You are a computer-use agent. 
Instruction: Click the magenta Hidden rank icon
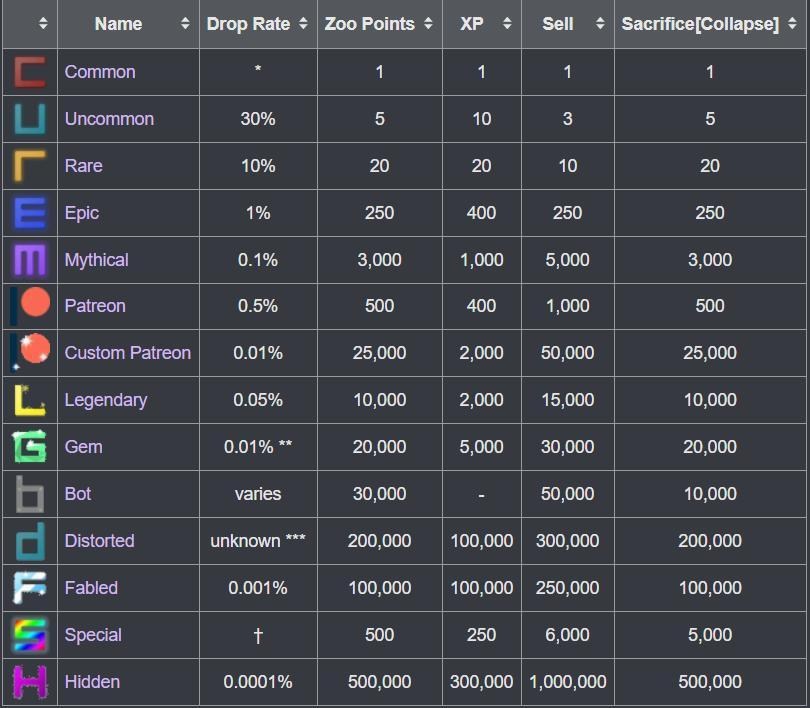coord(29,682)
